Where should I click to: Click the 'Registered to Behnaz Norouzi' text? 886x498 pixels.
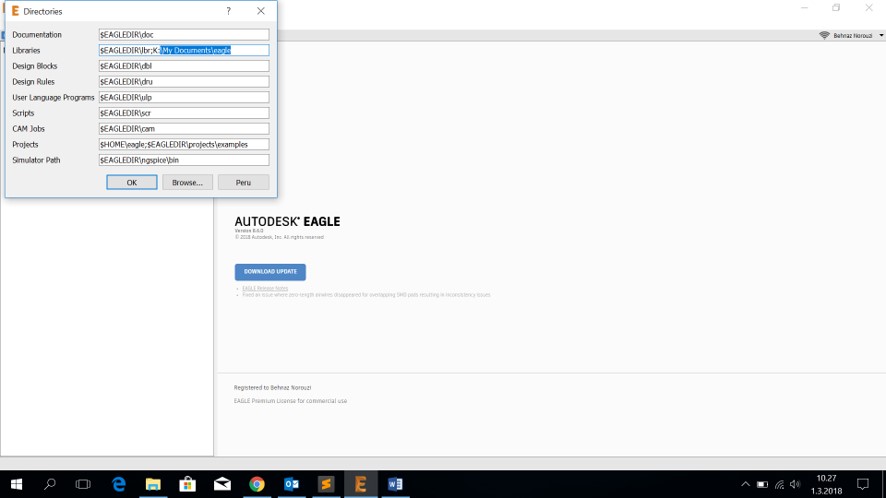pos(272,388)
